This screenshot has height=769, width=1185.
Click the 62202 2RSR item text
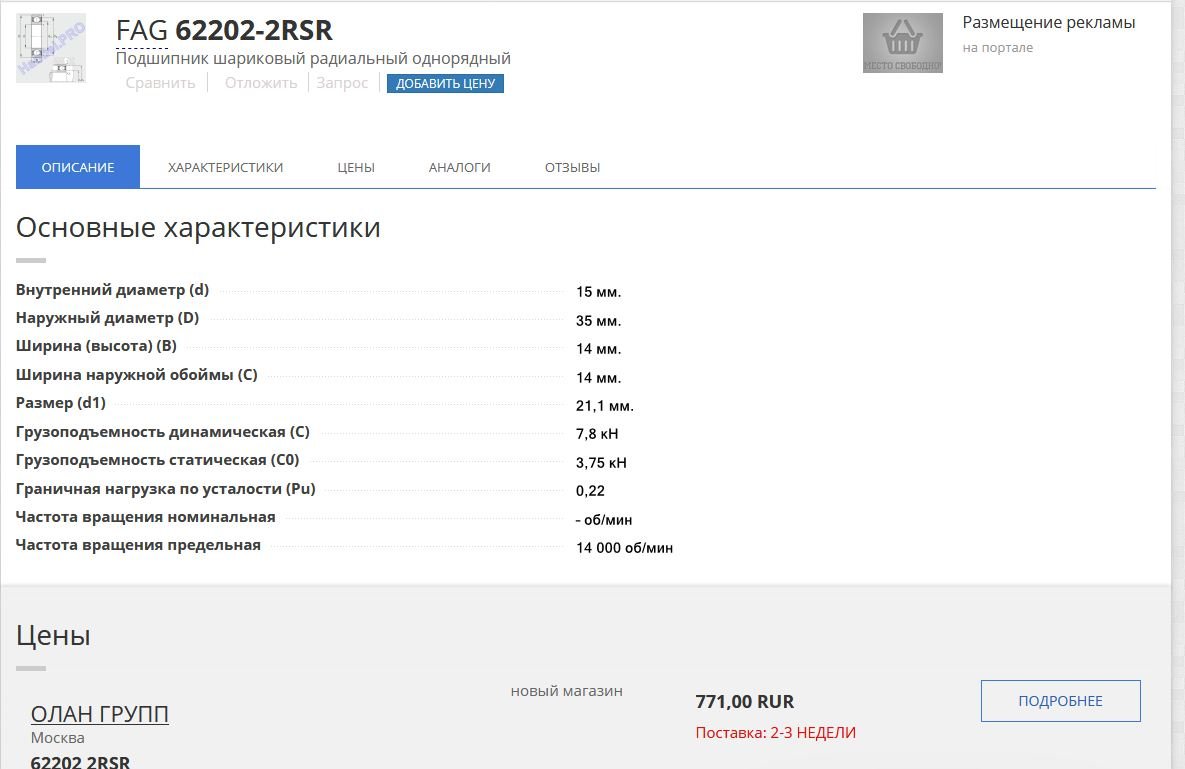coord(80,761)
